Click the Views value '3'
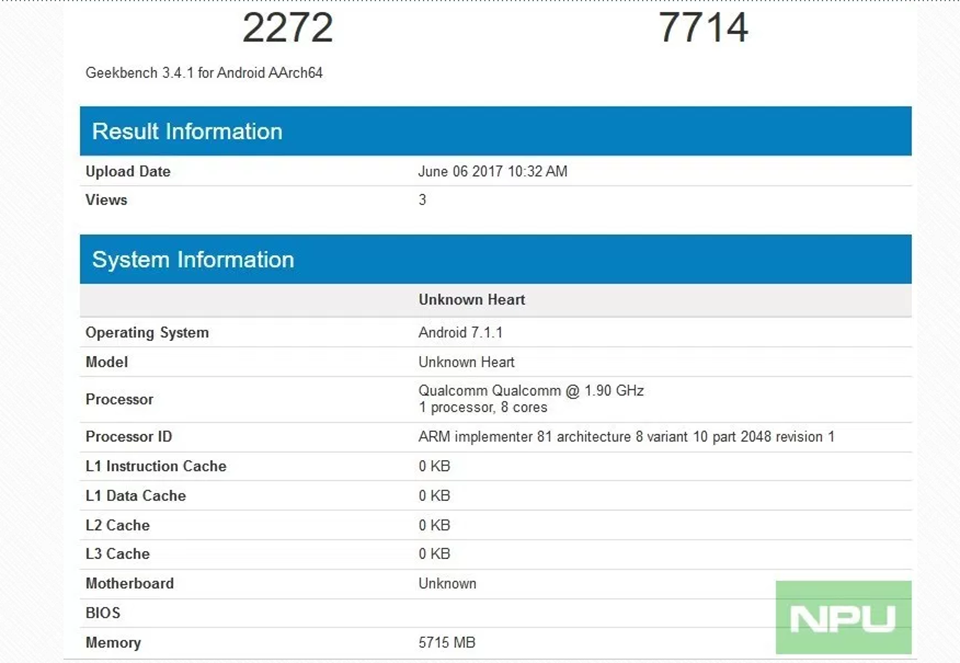The width and height of the screenshot is (960, 663). [422, 200]
